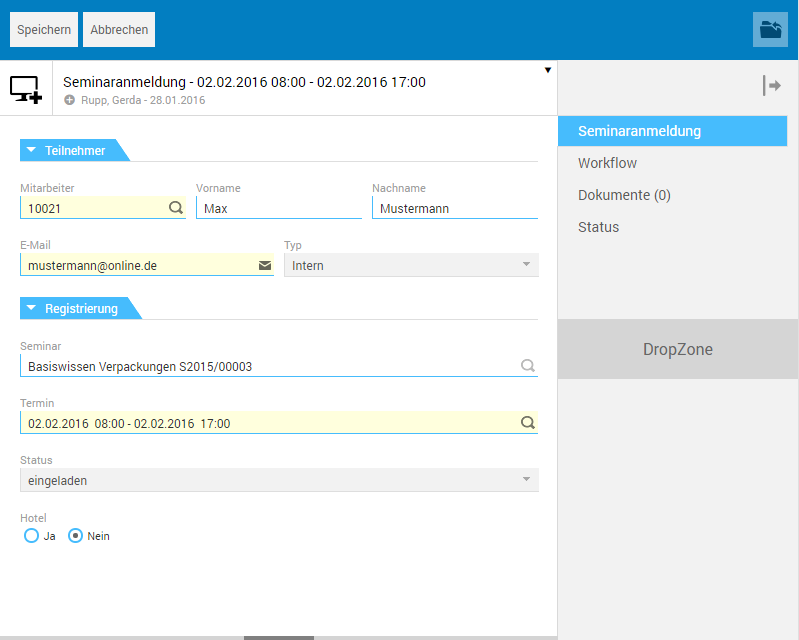799x640 pixels.
Task: Click the folder icon in top-right header
Action: coord(770,30)
